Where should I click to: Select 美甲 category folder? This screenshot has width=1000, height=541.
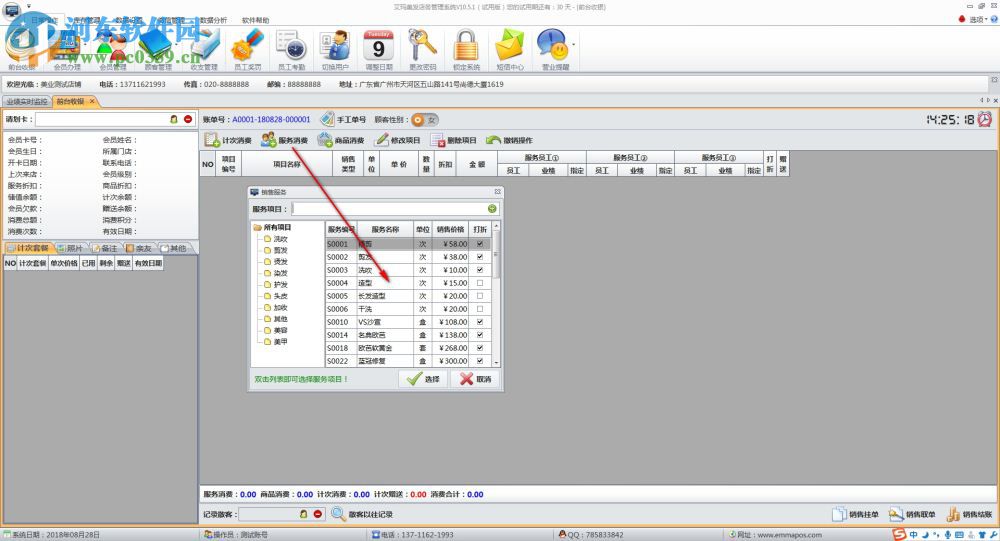[276, 342]
